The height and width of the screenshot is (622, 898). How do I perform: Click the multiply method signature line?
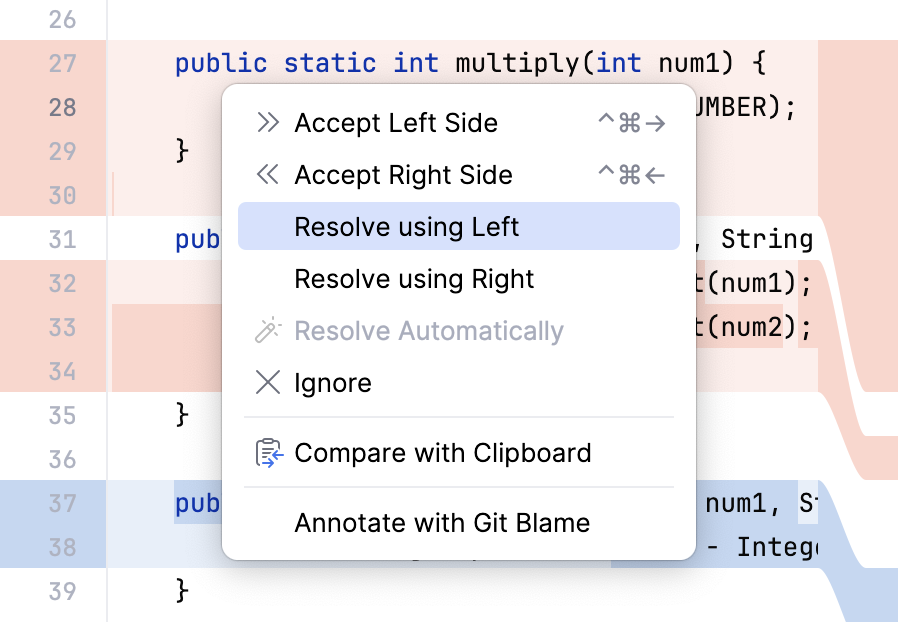(x=400, y=62)
